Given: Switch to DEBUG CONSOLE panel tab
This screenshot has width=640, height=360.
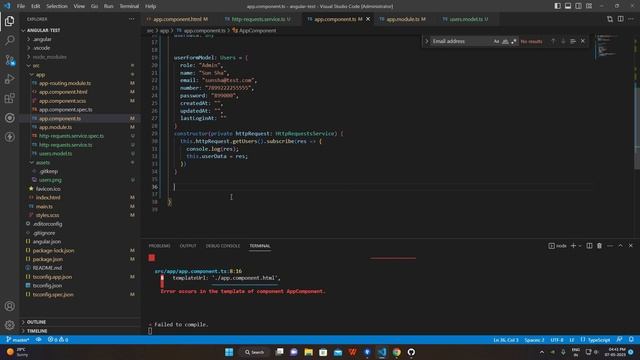Looking at the screenshot, I should [x=223, y=246].
